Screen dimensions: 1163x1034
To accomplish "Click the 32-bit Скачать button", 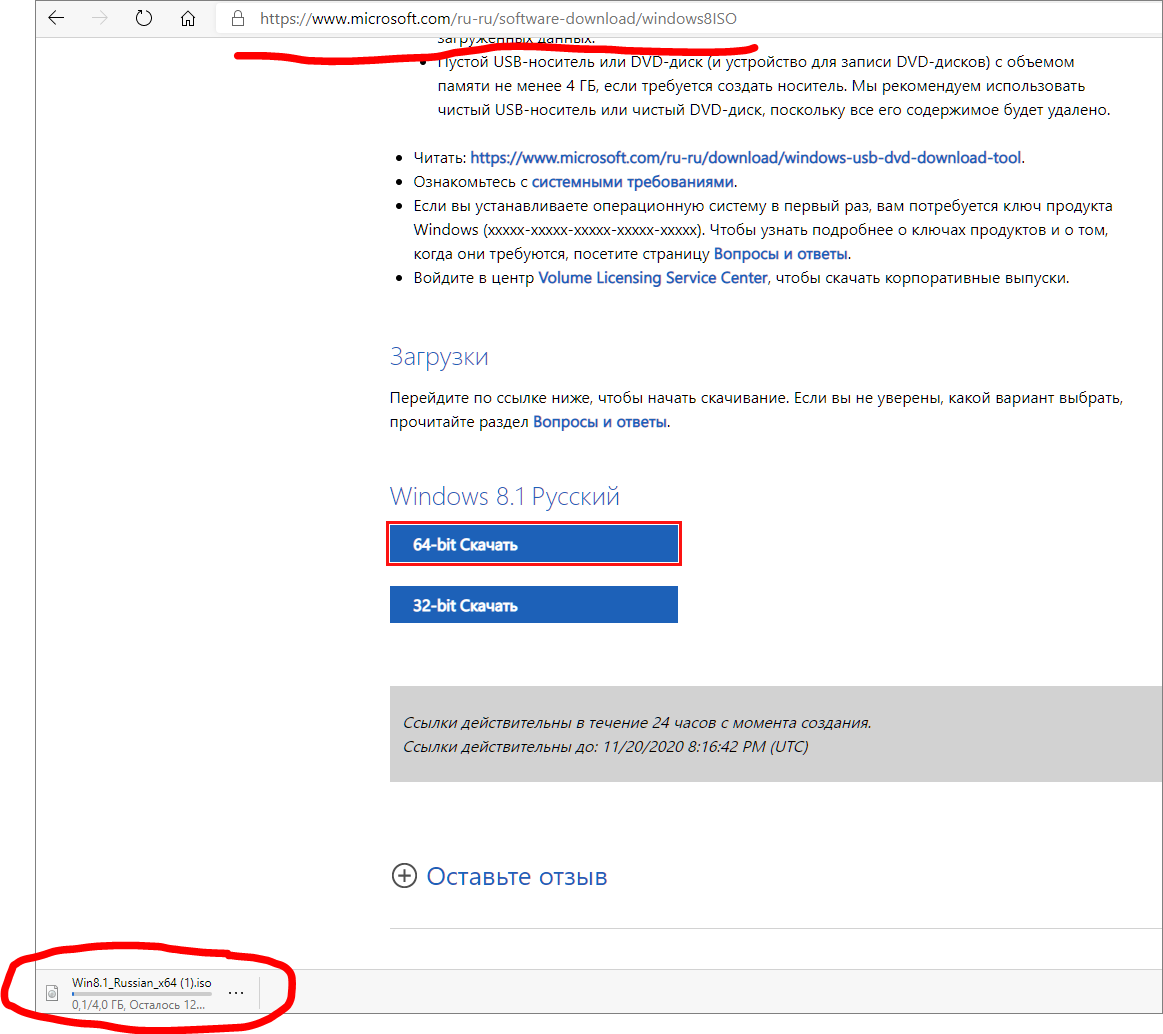I will tap(533, 605).
